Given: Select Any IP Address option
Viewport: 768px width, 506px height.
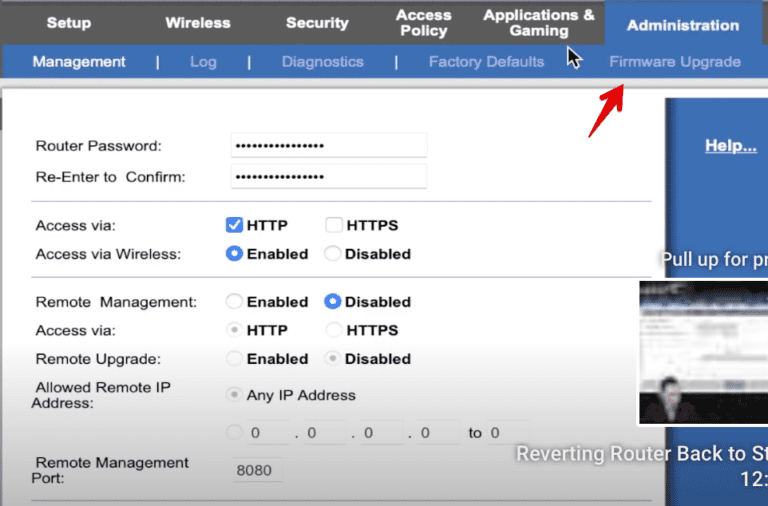Looking at the screenshot, I should coord(235,395).
